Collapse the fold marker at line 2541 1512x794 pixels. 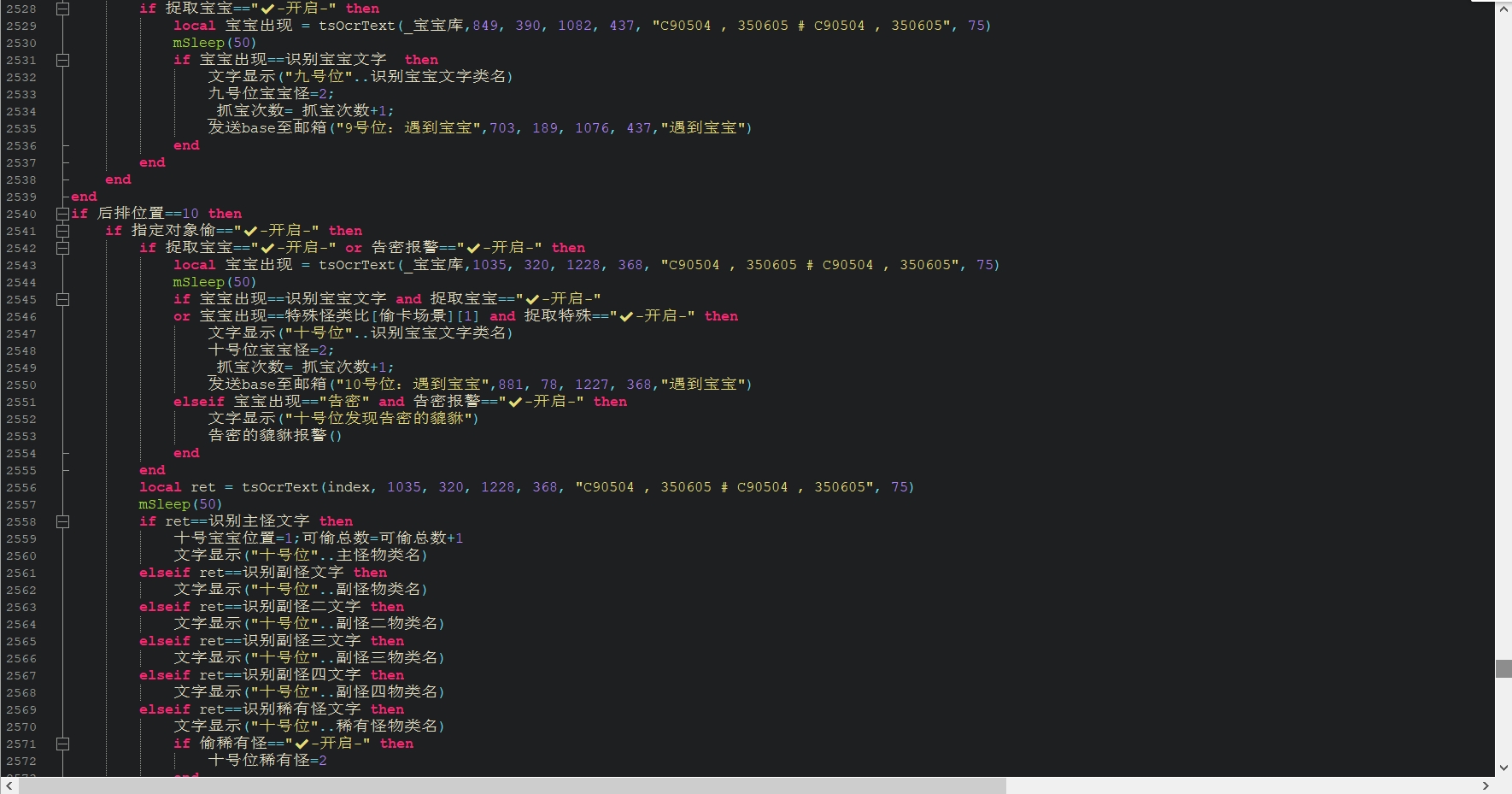pyautogui.click(x=62, y=231)
